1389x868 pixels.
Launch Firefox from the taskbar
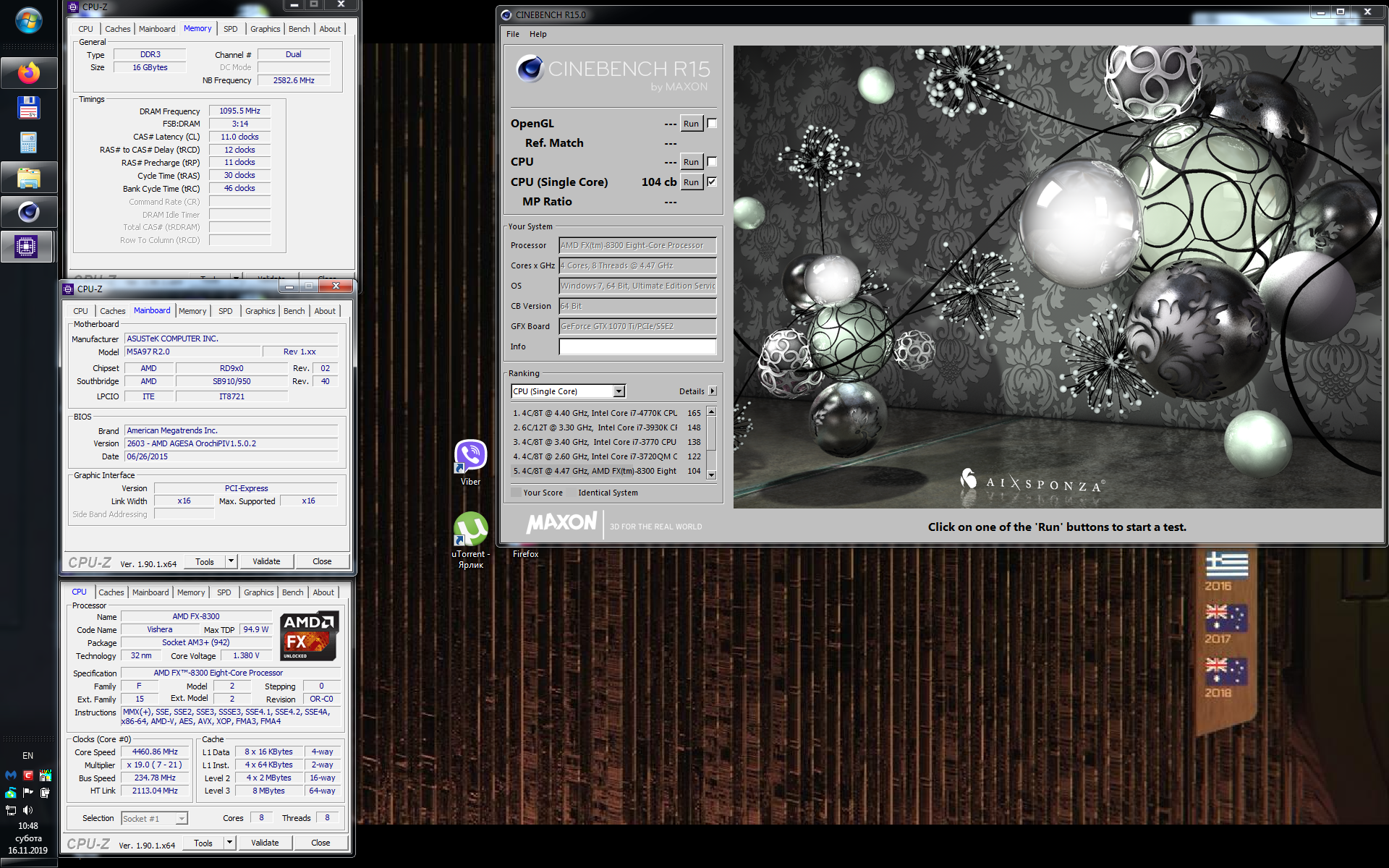29,73
